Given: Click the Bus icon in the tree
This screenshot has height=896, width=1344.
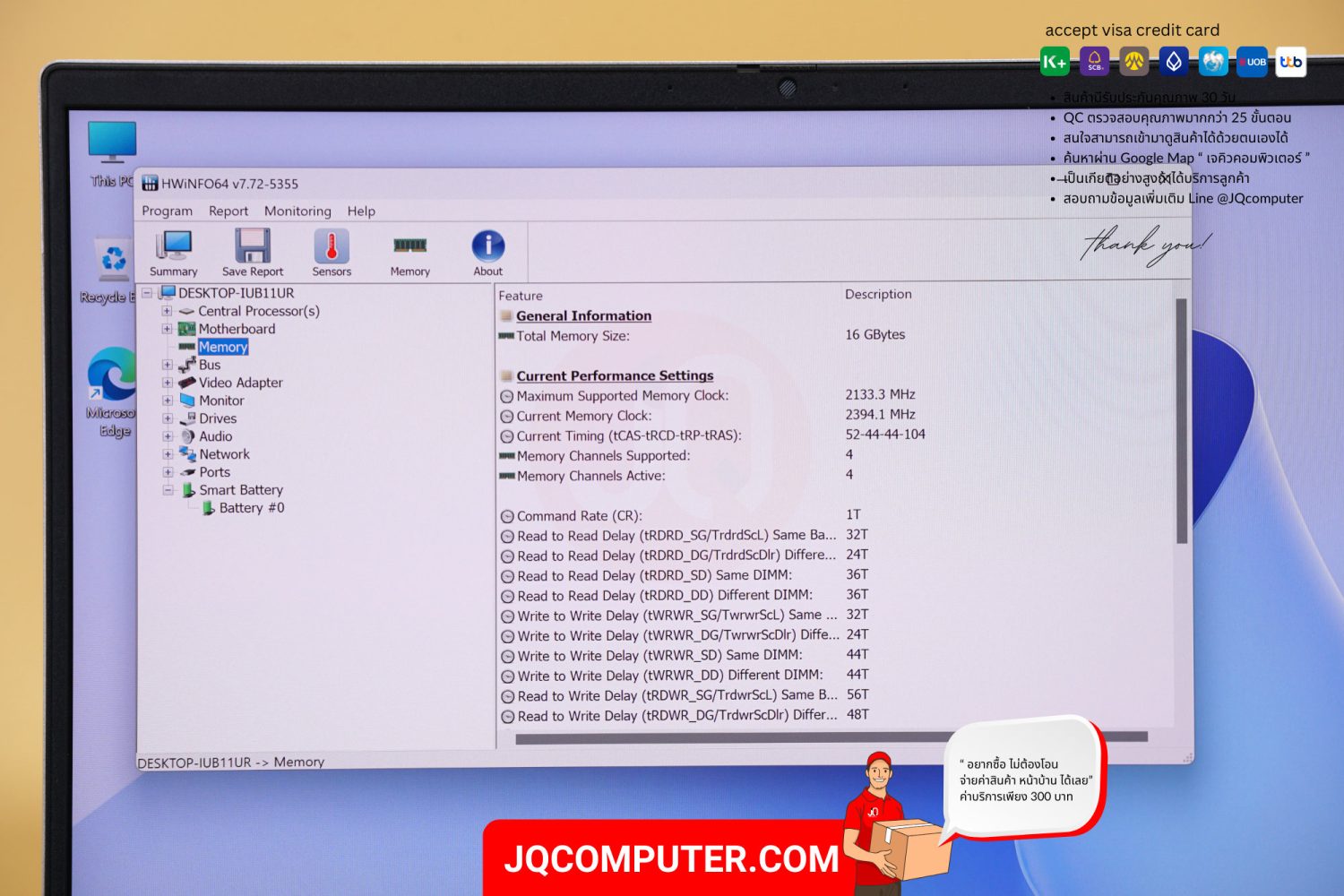Looking at the screenshot, I should (x=186, y=365).
